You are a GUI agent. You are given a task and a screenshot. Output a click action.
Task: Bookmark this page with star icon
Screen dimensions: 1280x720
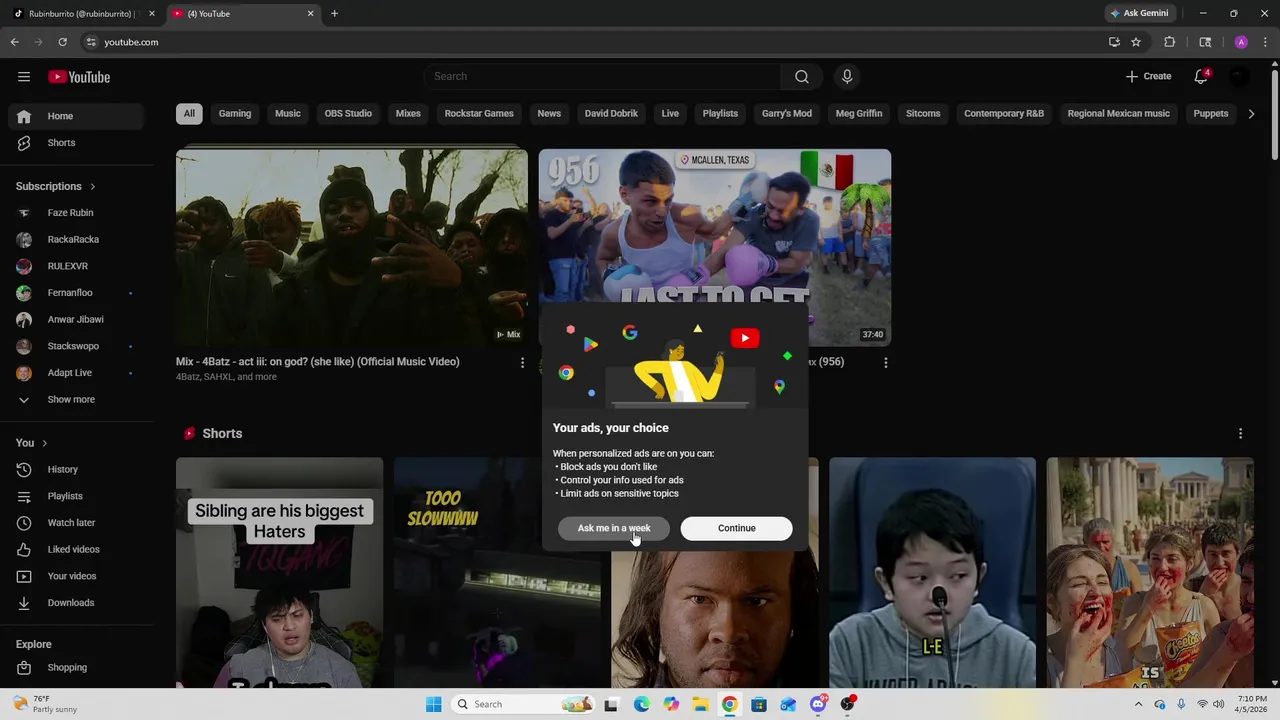pos(1136,42)
